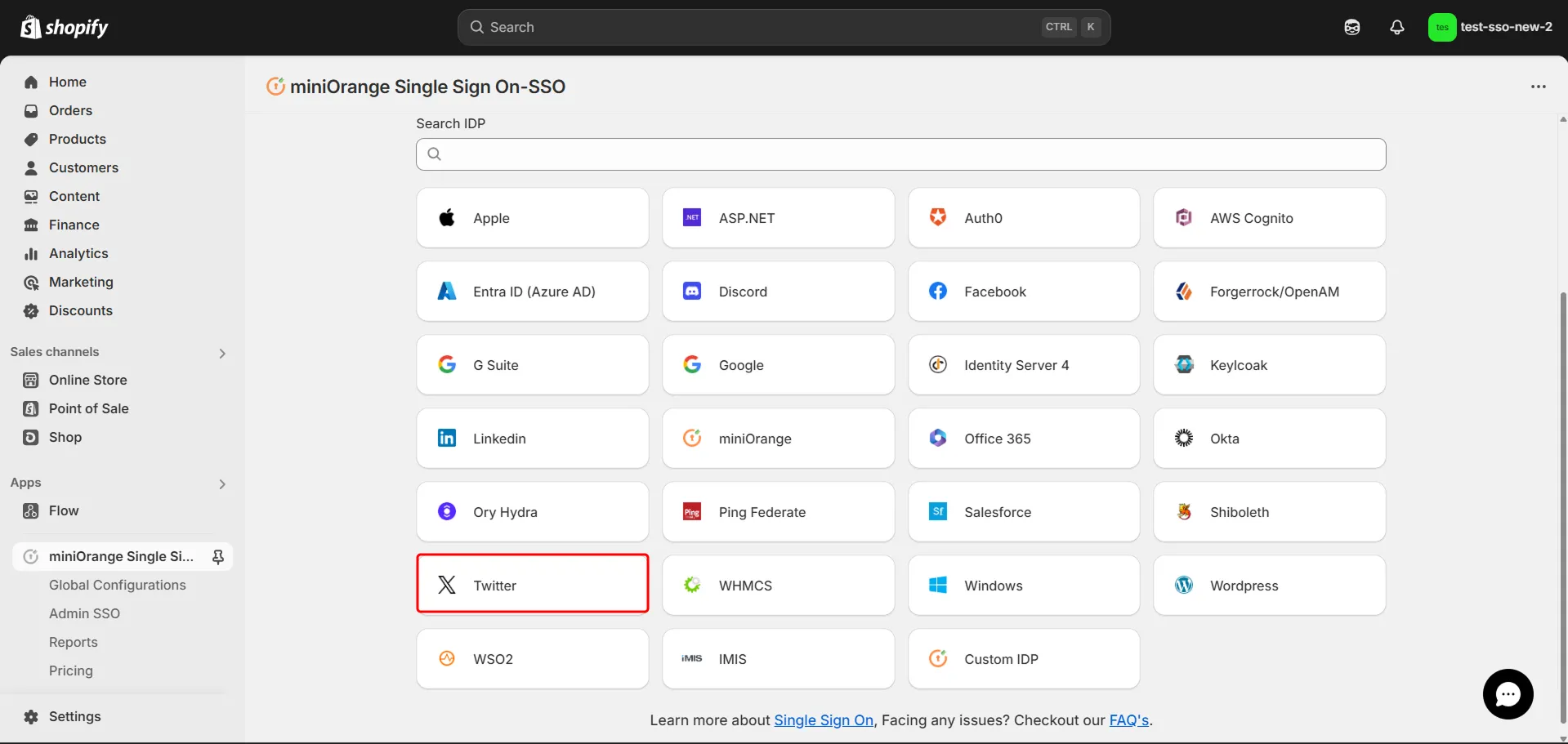Go to Home in sidebar
Image resolution: width=1568 pixels, height=744 pixels.
click(x=67, y=82)
